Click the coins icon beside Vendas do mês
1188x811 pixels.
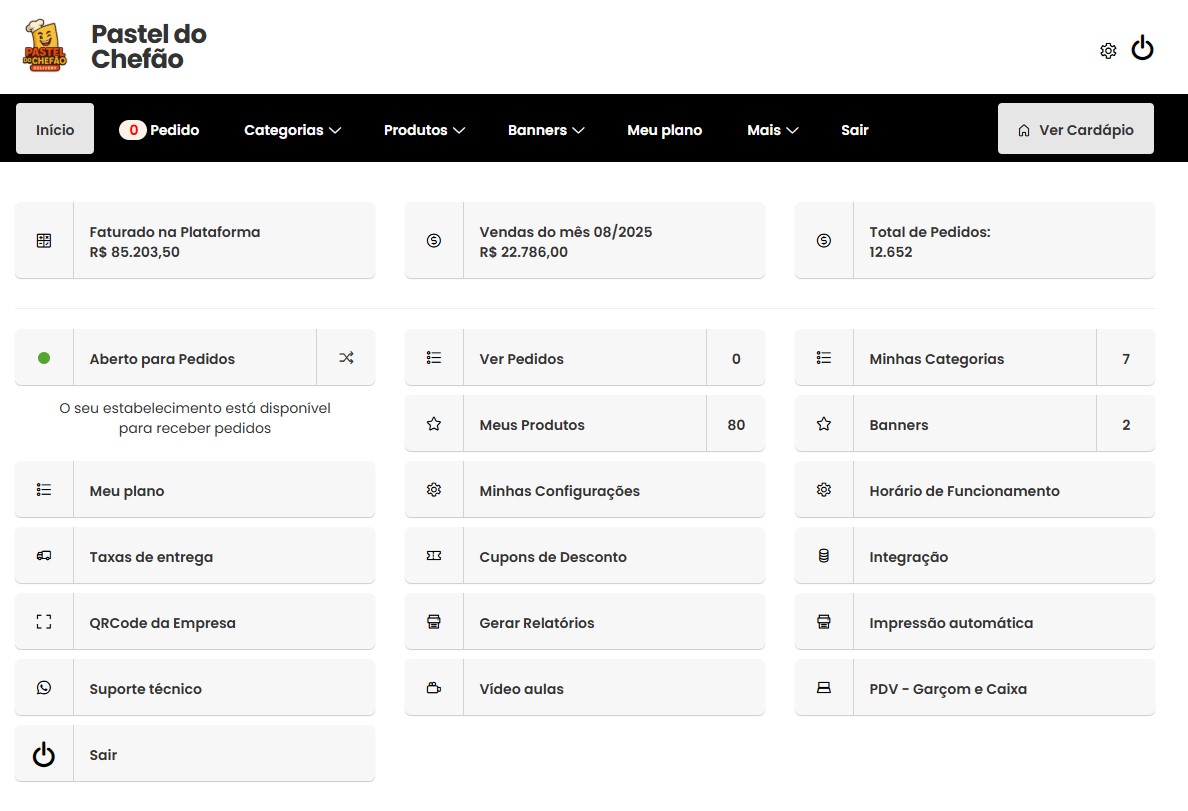[x=433, y=240]
